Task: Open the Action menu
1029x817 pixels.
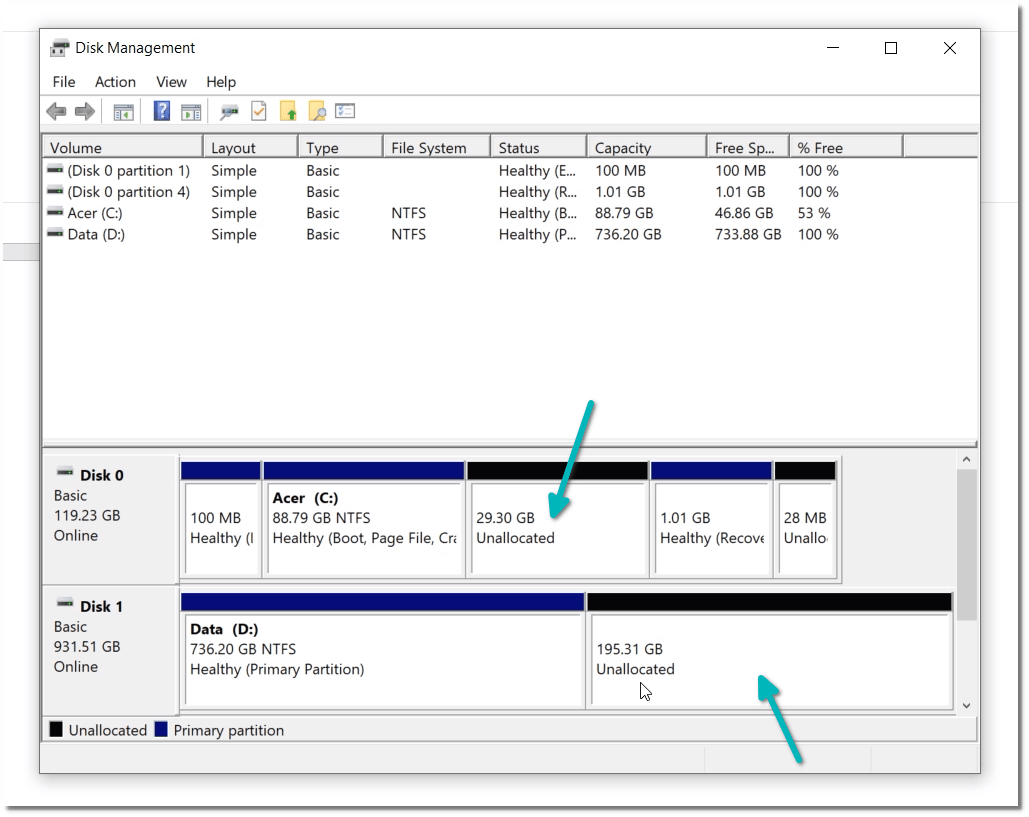Action: coord(115,82)
